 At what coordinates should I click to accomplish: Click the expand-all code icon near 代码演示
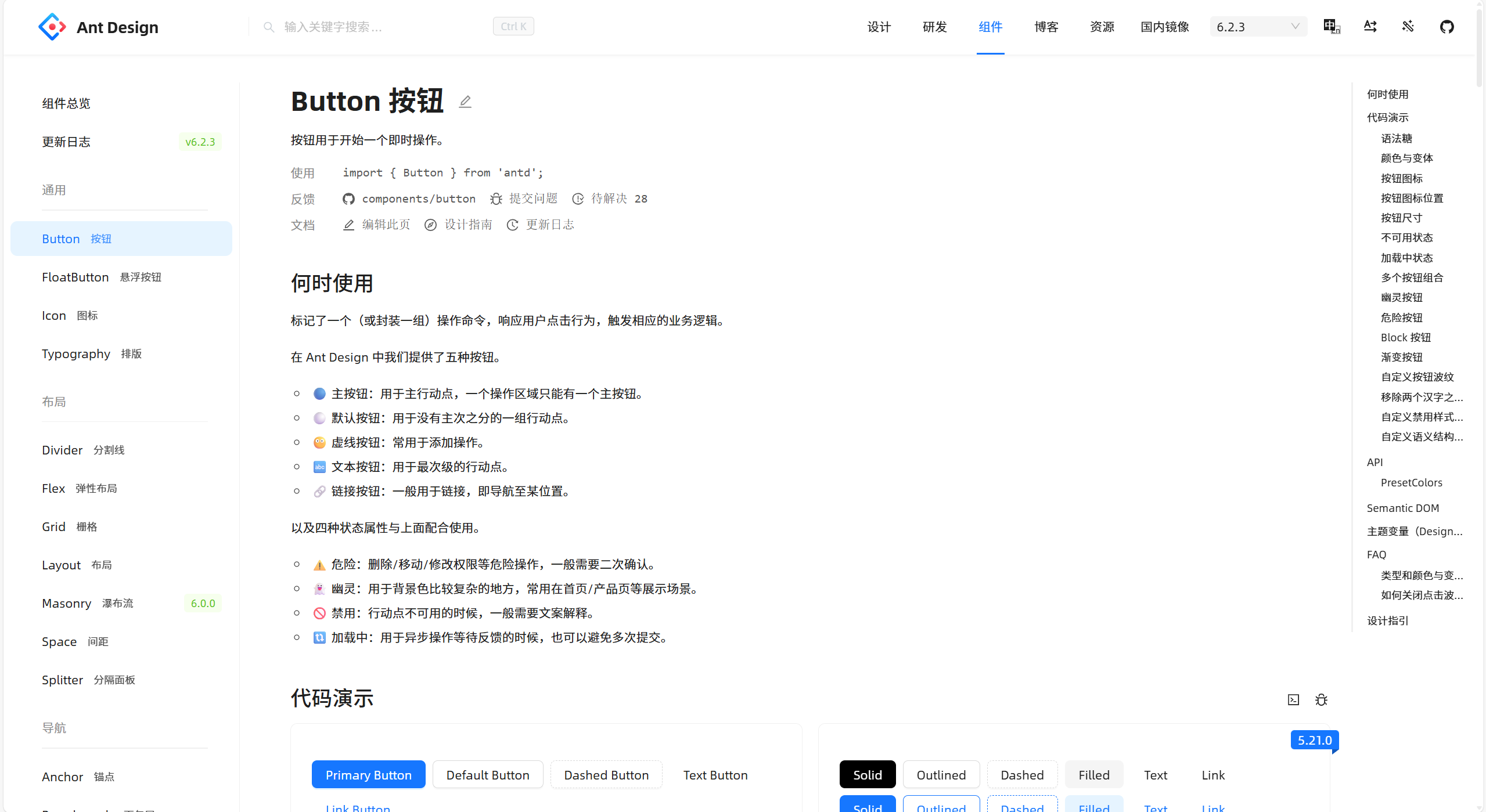tap(1293, 700)
